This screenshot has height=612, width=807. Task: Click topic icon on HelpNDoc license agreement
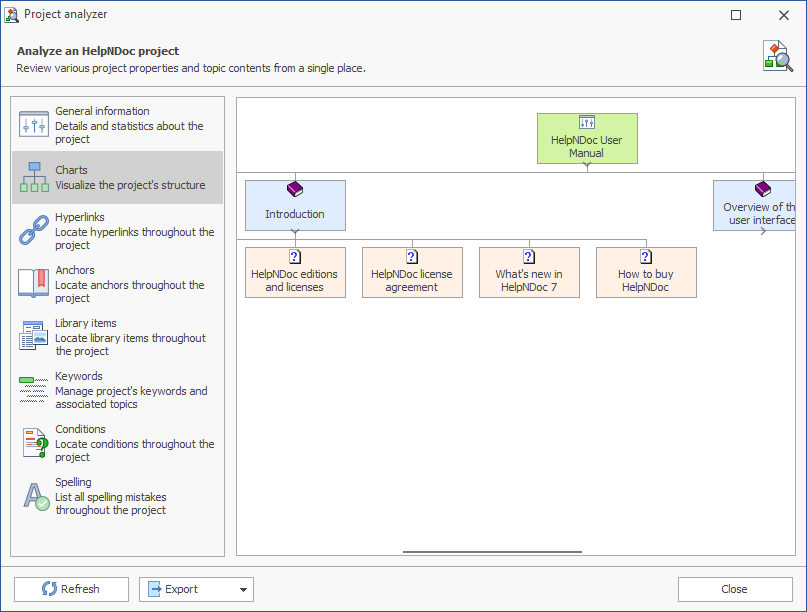point(412,256)
